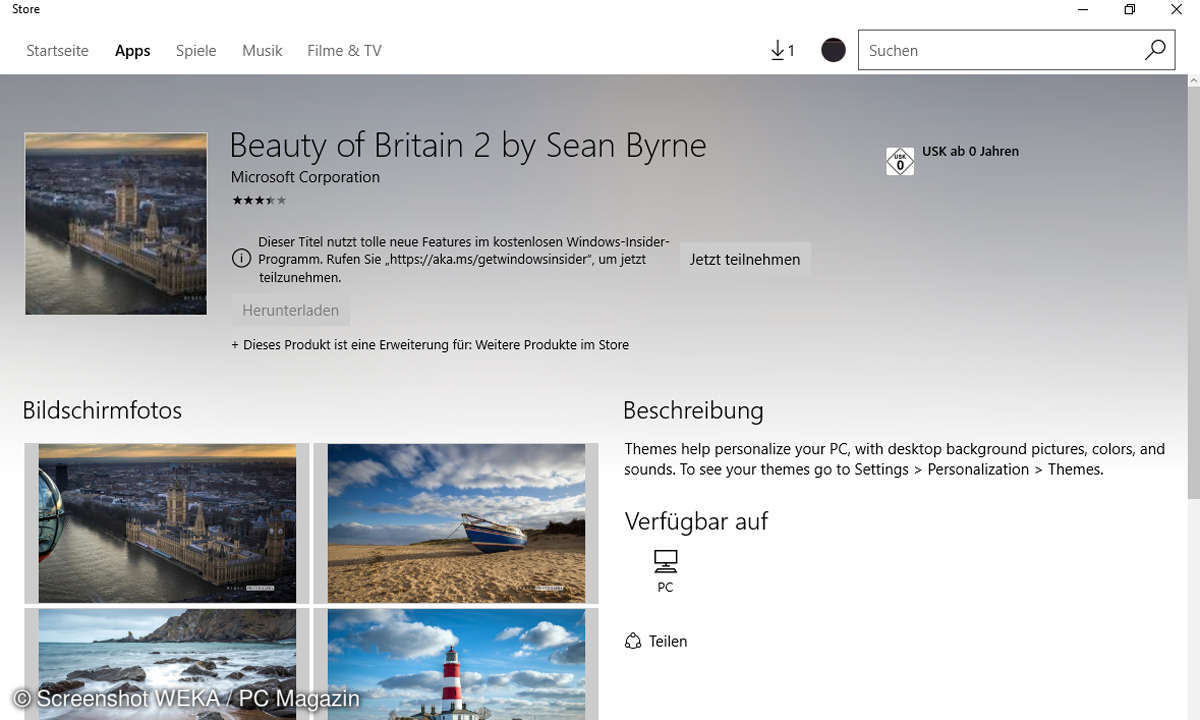This screenshot has width=1200, height=720.
Task: Click the app cover image of Parliament
Action: click(116, 224)
